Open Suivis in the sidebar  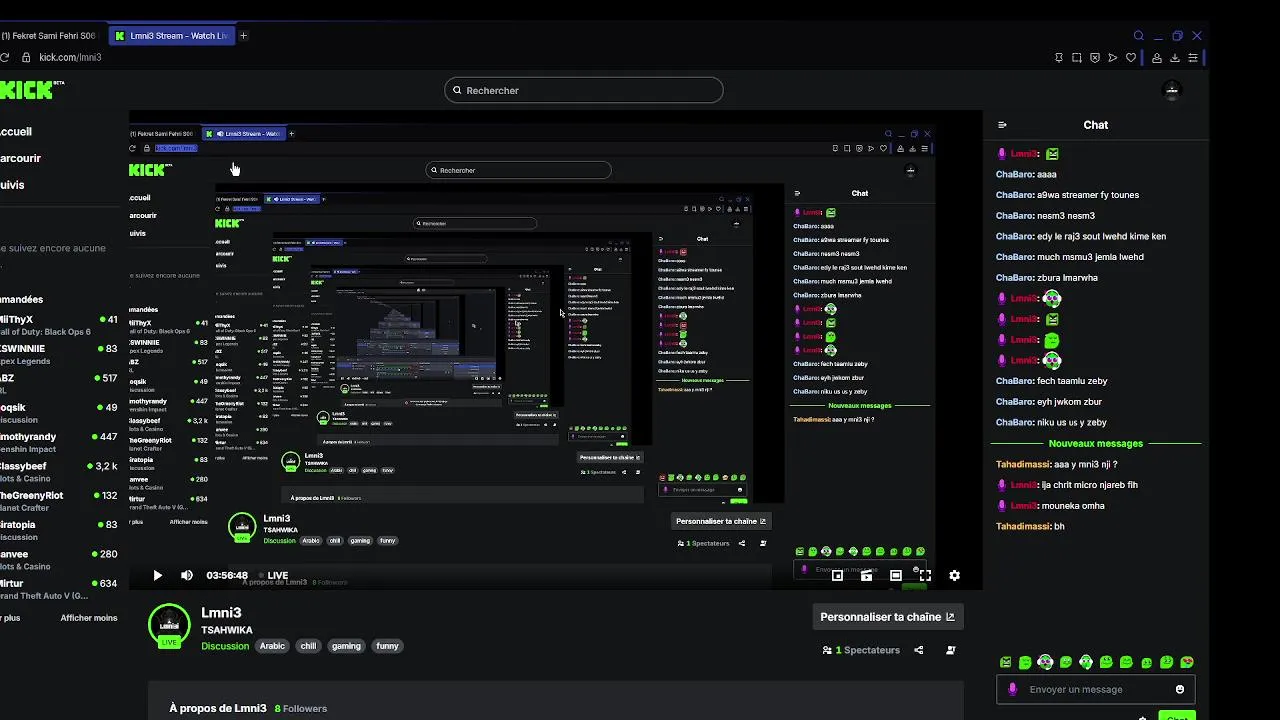[x=12, y=185]
